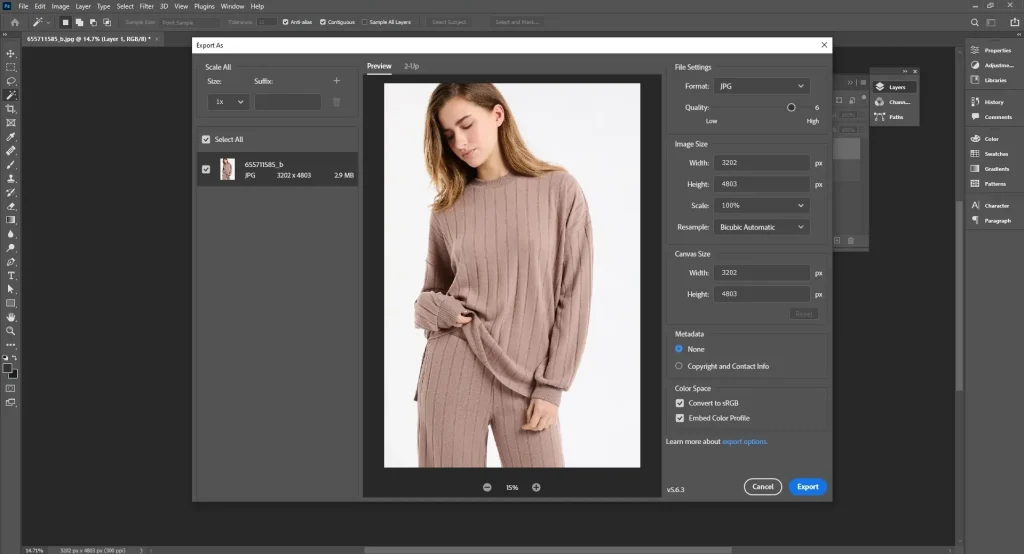Select the Lasso tool
This screenshot has width=1024, height=554.
pyautogui.click(x=10, y=81)
